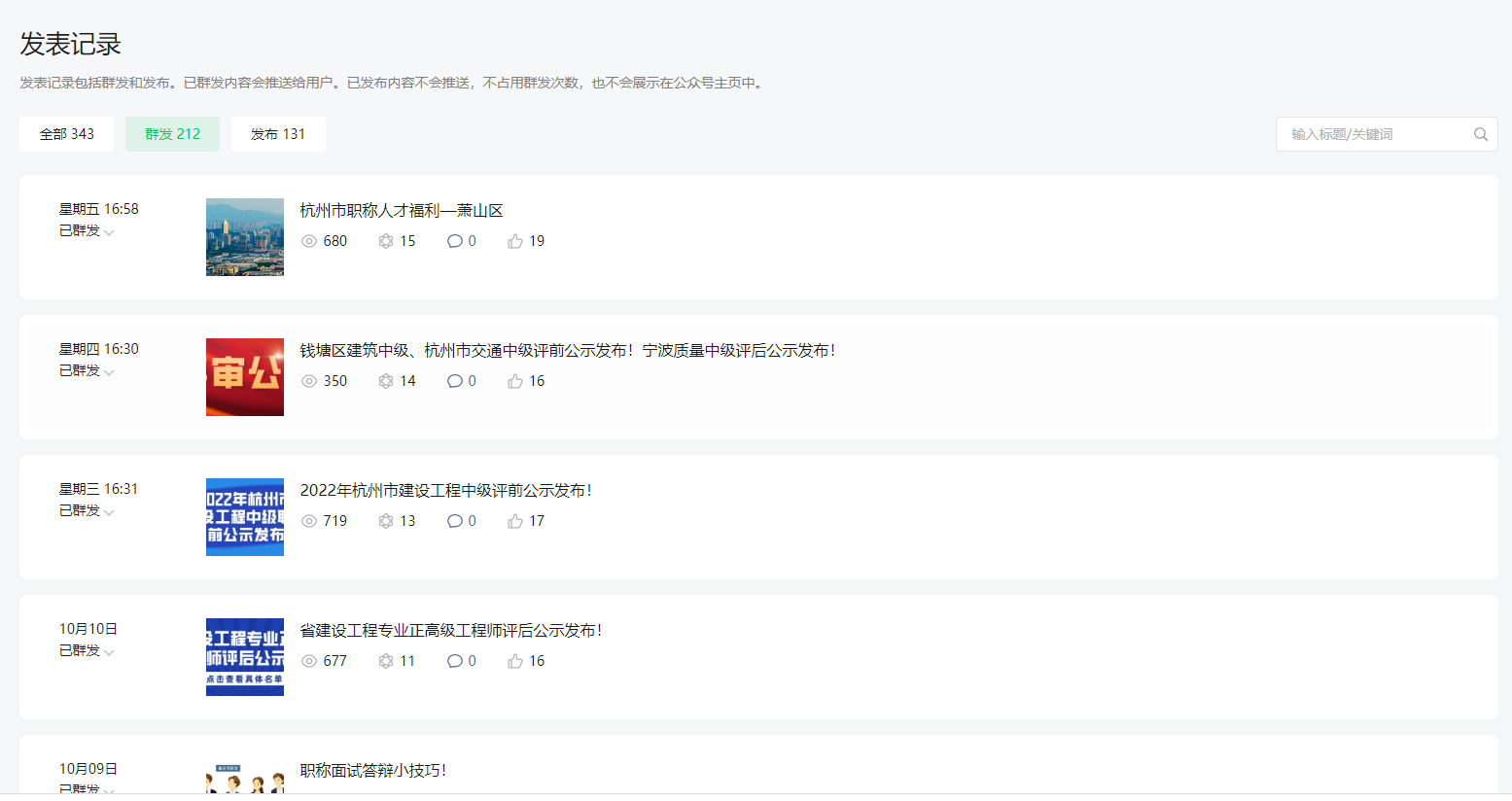This screenshot has height=801, width=1512.
Task: Click the 在看 flower icon showing 15
Action: coord(386,241)
